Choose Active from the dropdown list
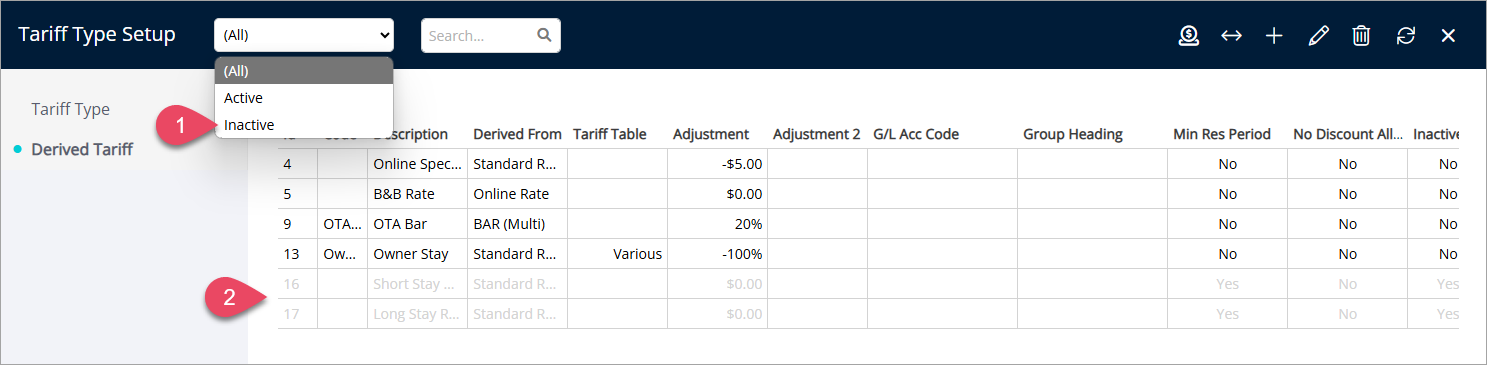The width and height of the screenshot is (1487, 365). point(304,98)
